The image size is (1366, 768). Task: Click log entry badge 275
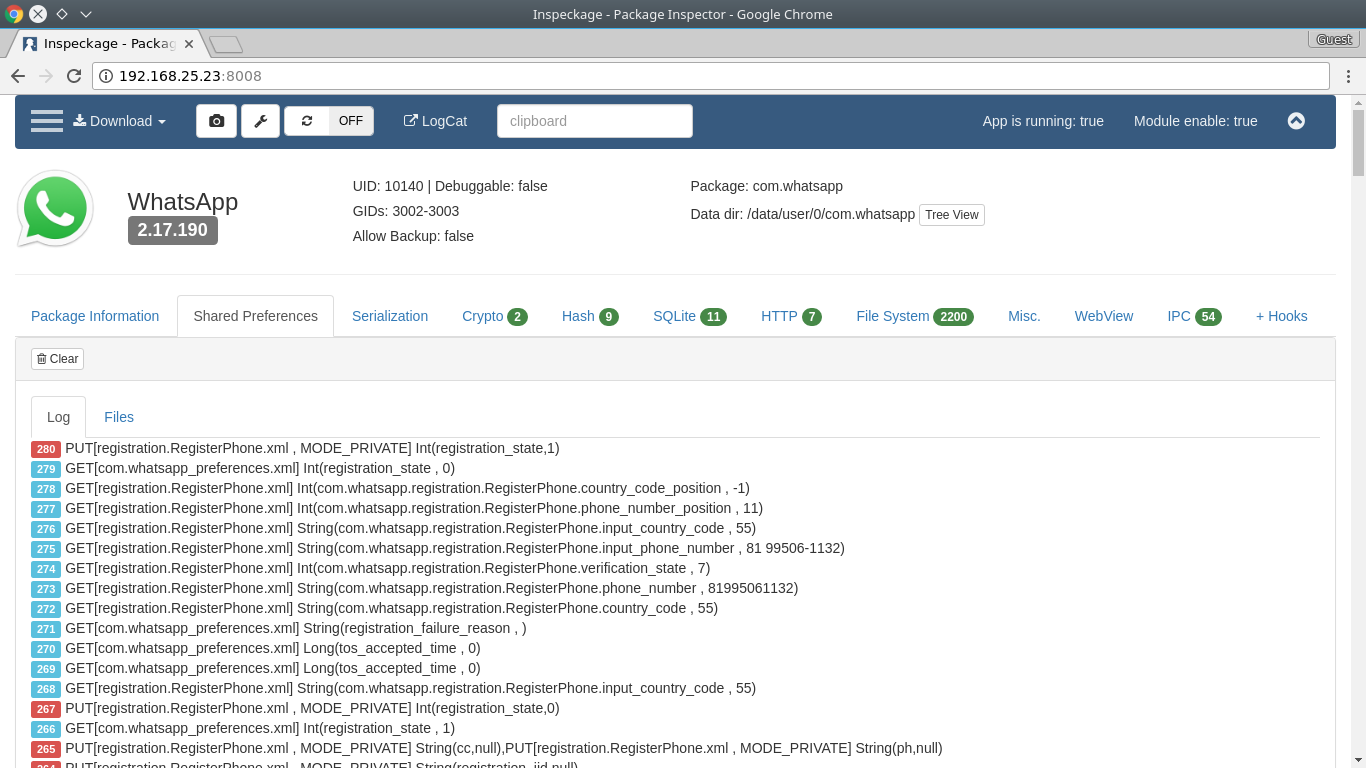pos(46,549)
